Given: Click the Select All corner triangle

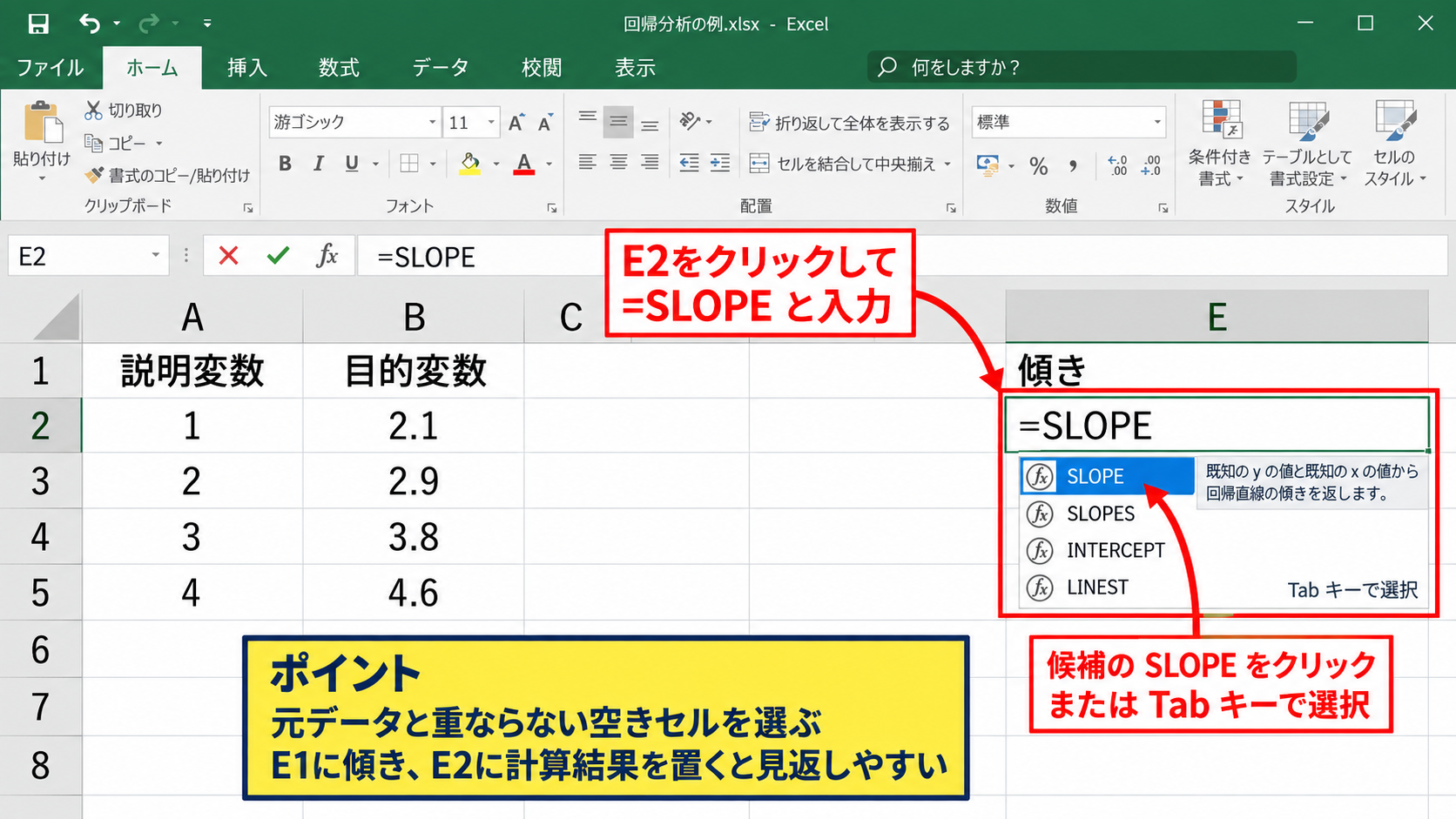Looking at the screenshot, I should [x=57, y=317].
